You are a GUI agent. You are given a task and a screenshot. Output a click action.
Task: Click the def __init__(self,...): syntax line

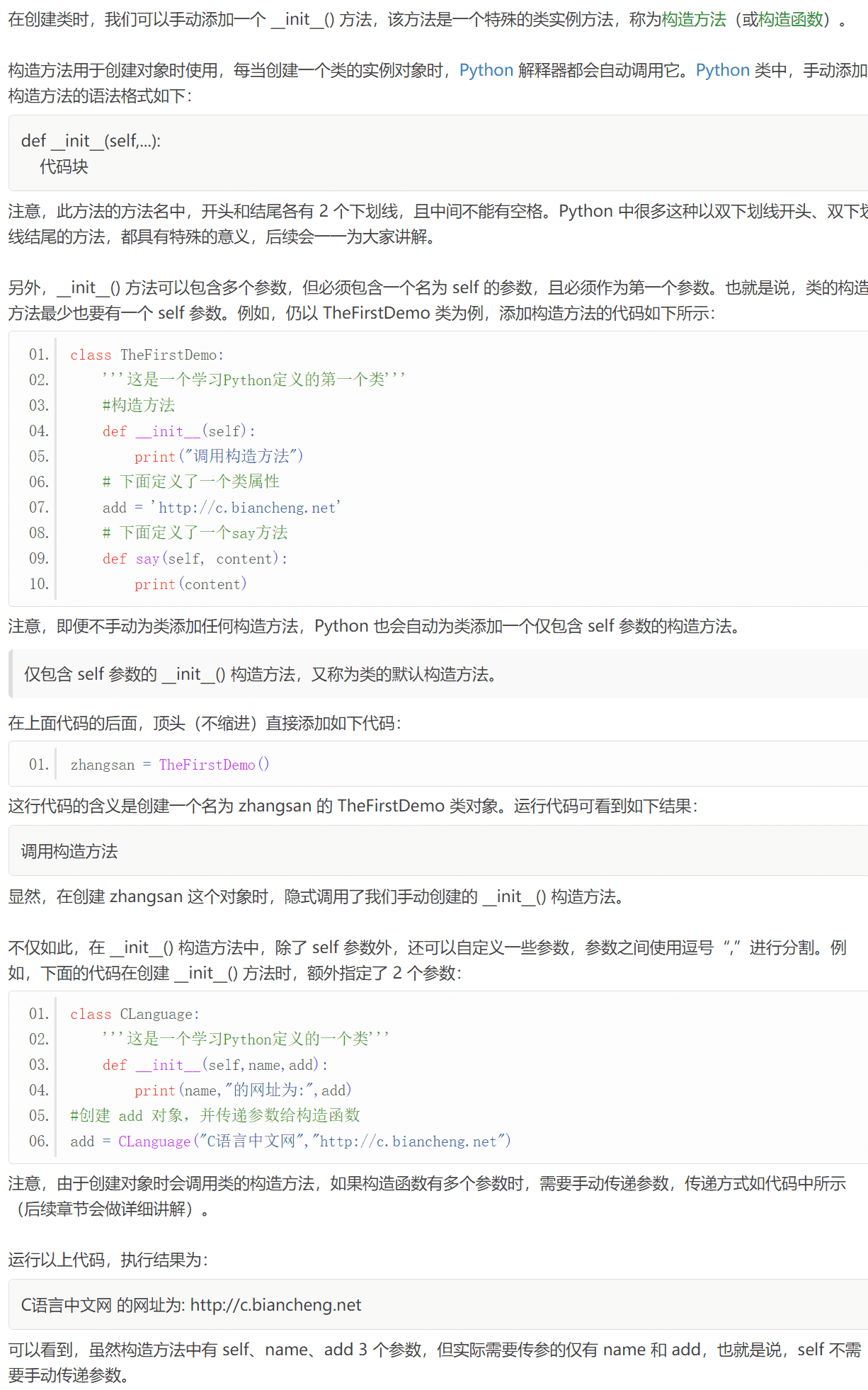pyautogui.click(x=91, y=141)
